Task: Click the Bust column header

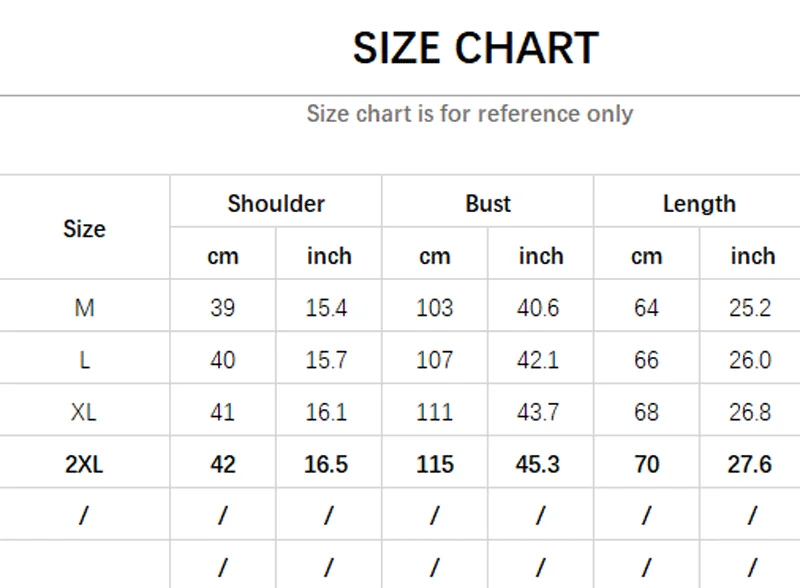Action: (x=488, y=204)
